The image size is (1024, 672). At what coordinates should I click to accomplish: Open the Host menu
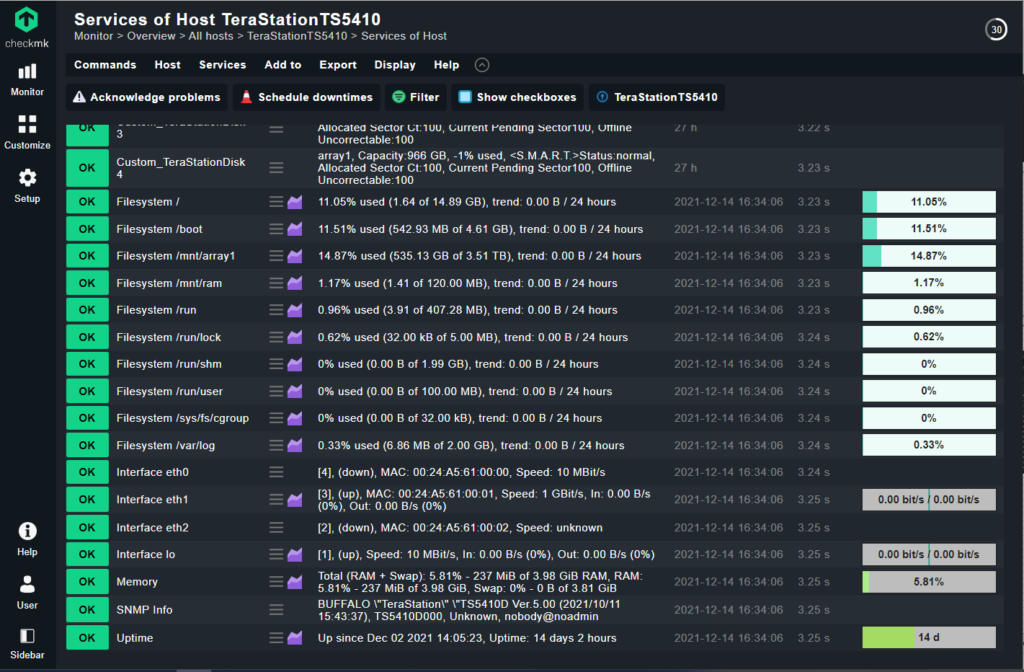[x=167, y=65]
